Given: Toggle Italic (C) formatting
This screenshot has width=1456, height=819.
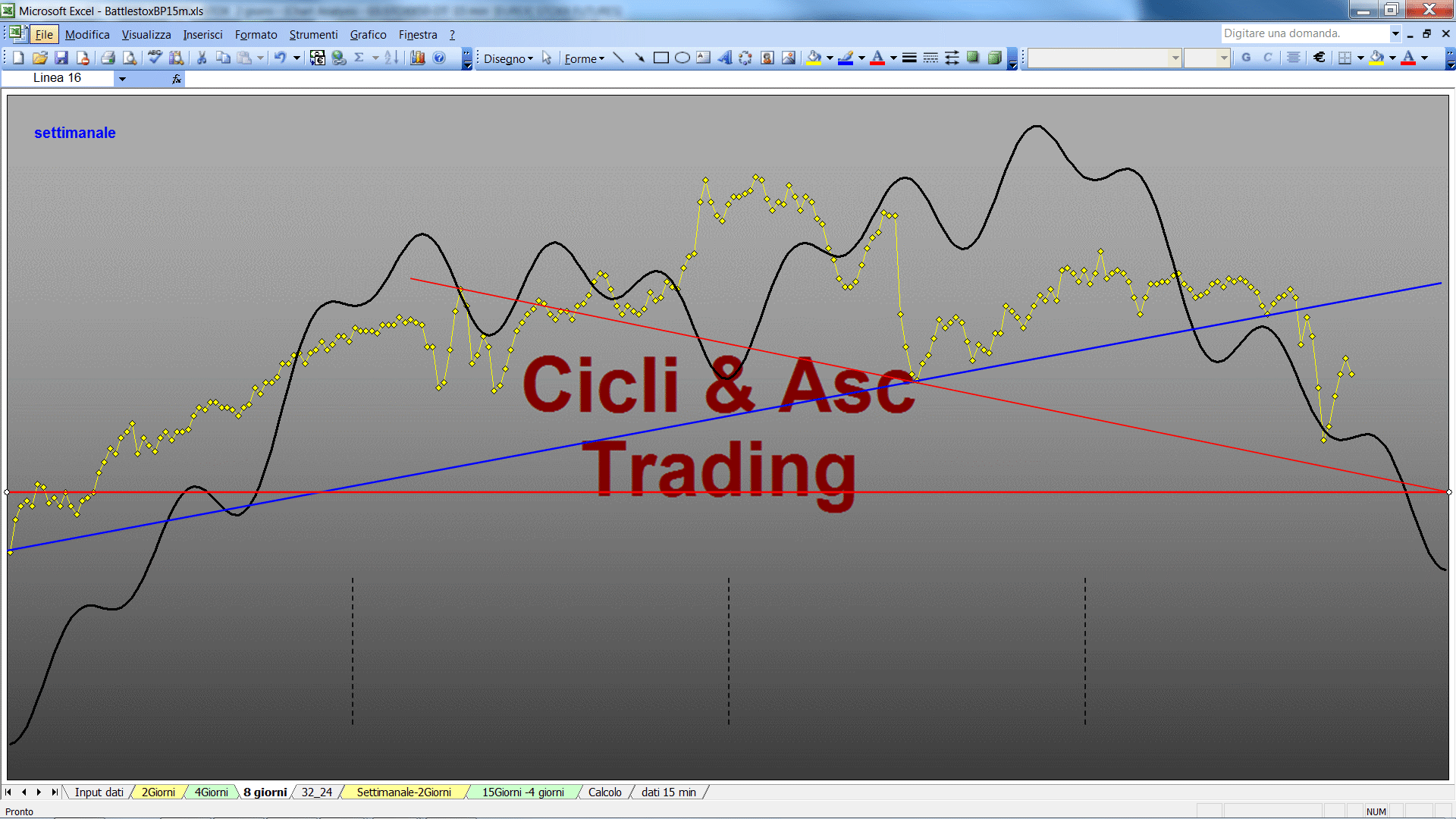Looking at the screenshot, I should click(x=1267, y=58).
